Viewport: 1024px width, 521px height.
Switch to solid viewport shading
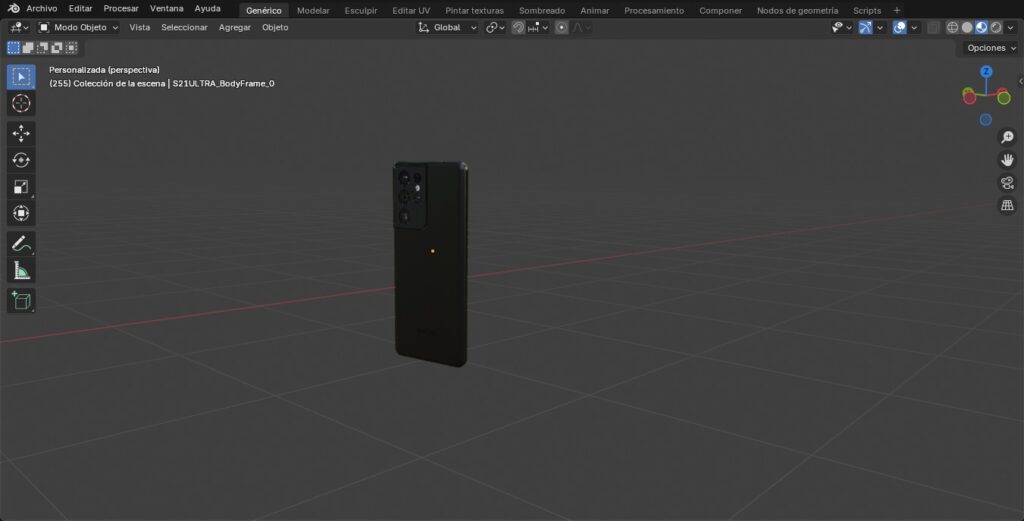(967, 27)
